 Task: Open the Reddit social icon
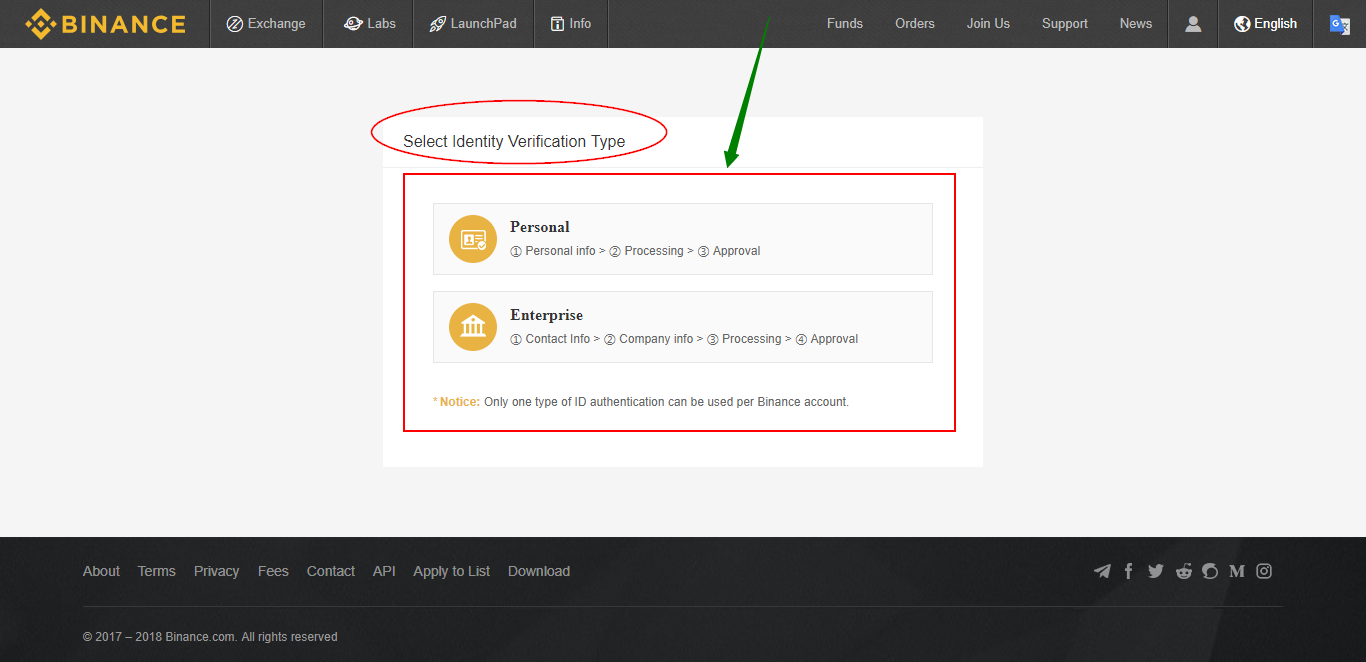coord(1184,571)
